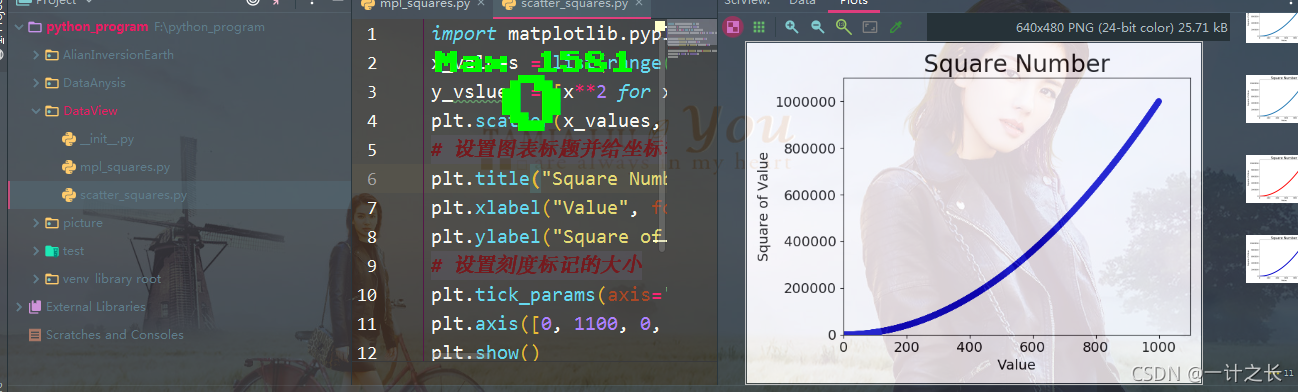Click the F:\python_program path label

click(210, 27)
